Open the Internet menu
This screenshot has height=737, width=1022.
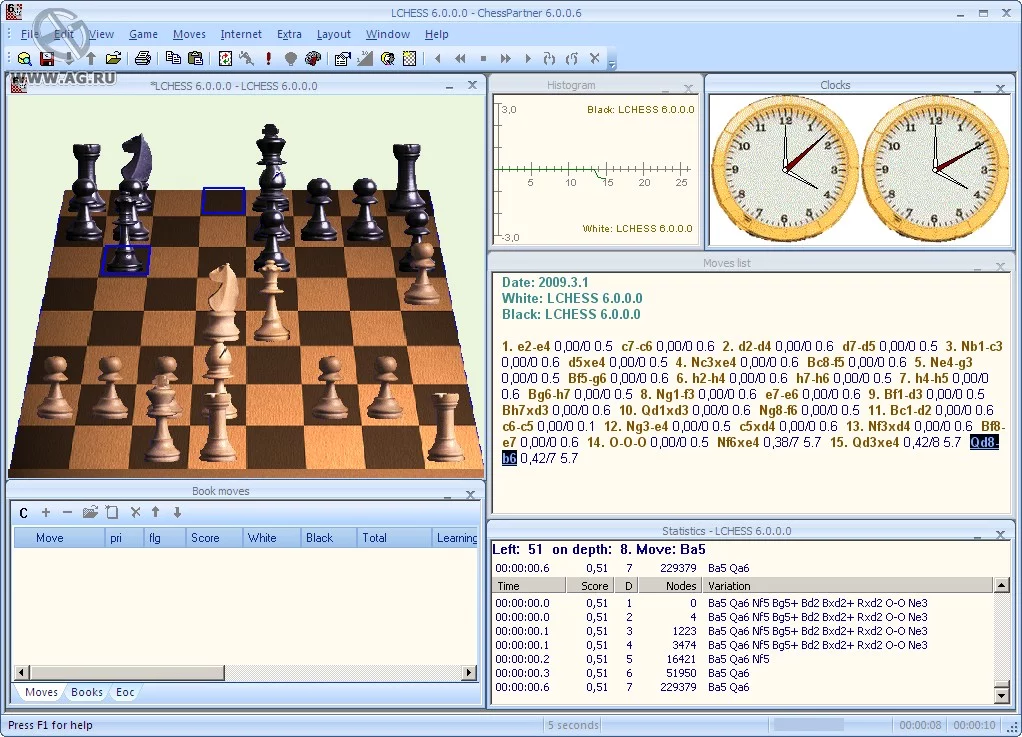pos(241,35)
